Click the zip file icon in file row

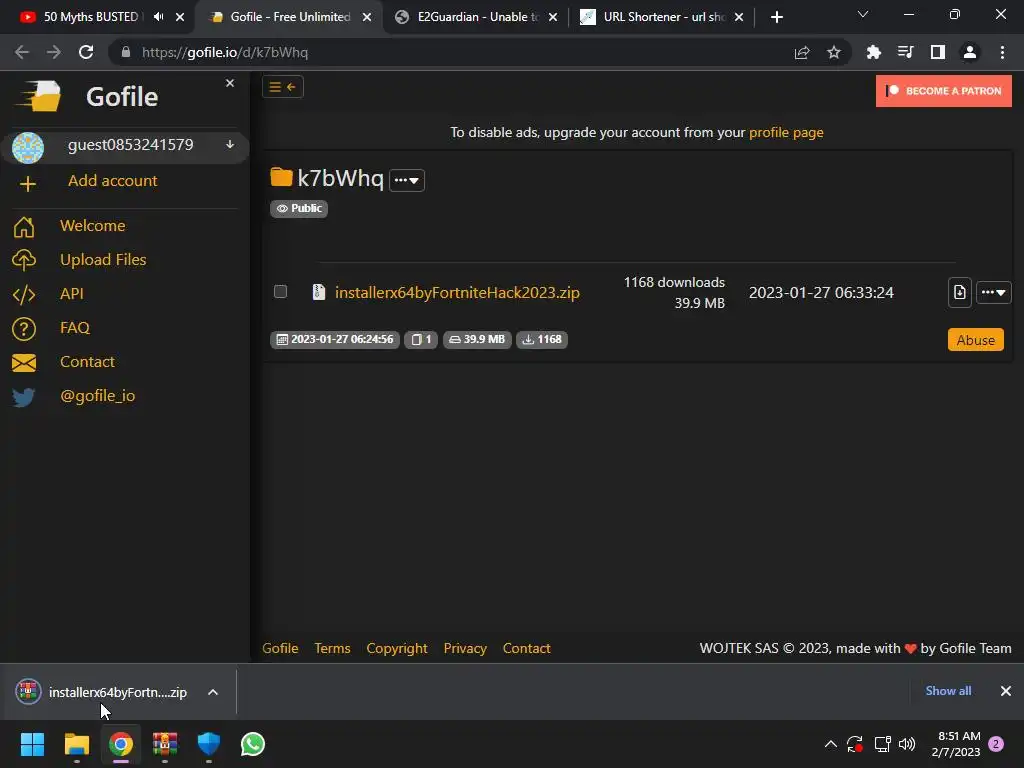(319, 292)
